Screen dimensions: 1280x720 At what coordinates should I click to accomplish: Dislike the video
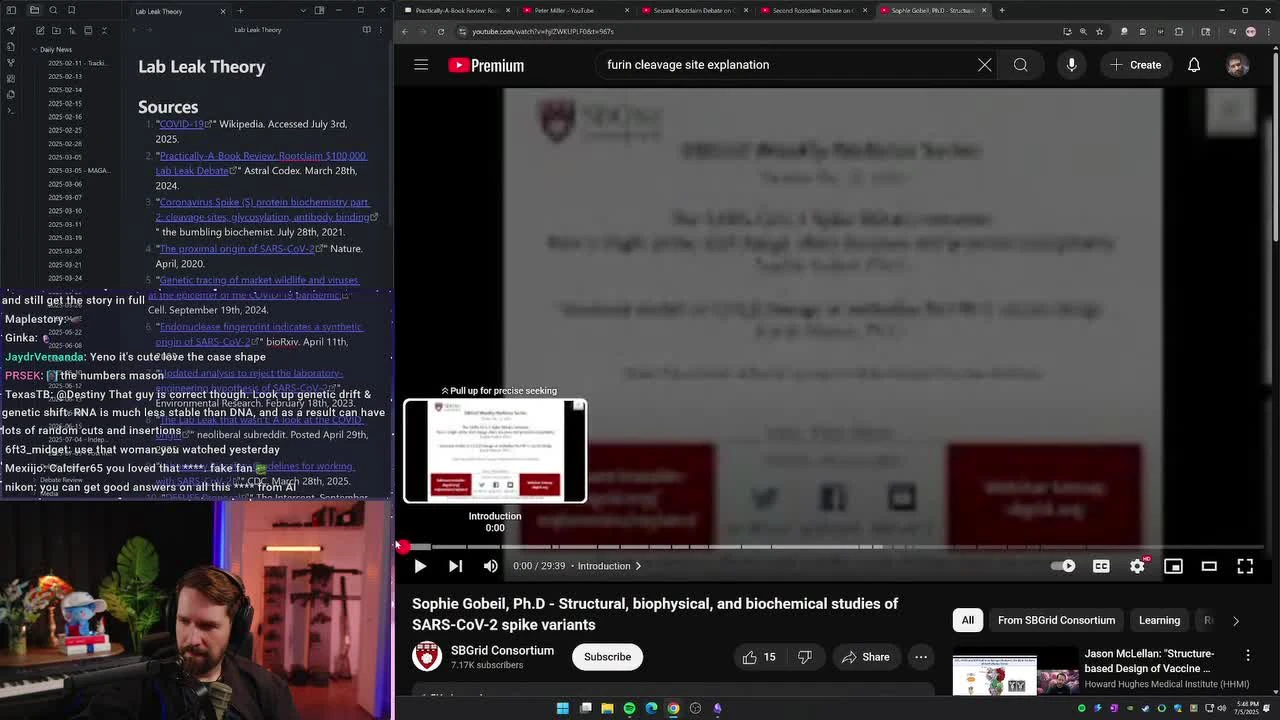[805, 657]
